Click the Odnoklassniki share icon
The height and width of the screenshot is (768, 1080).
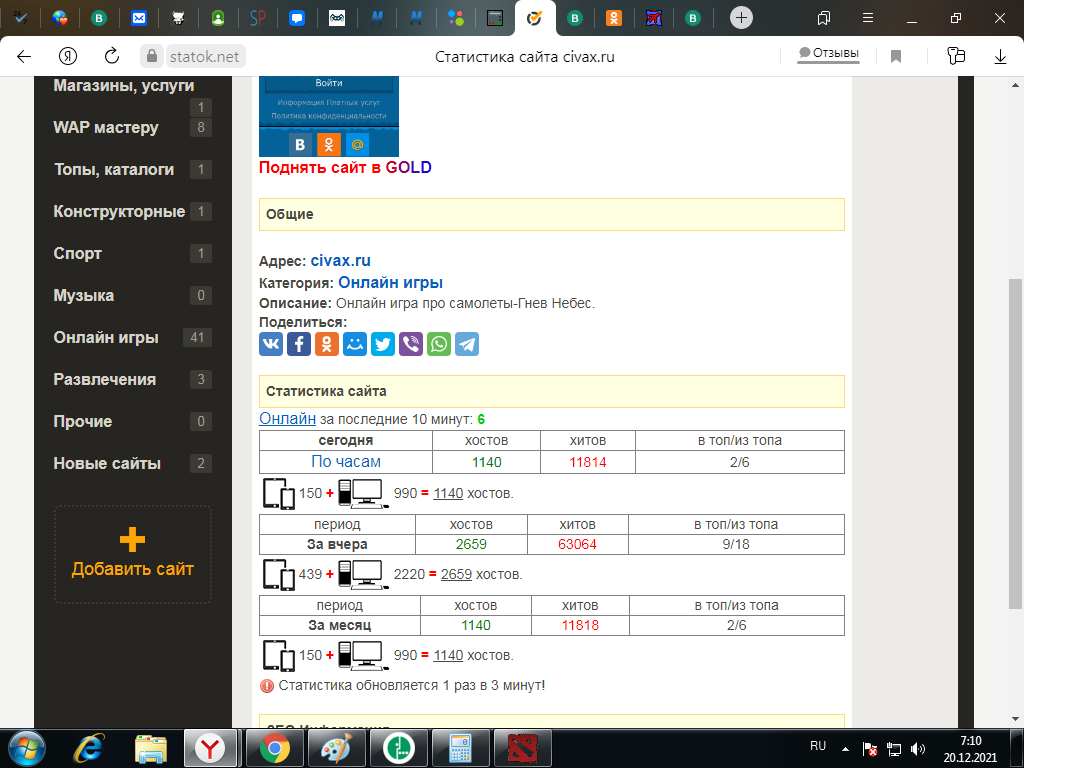coord(327,344)
